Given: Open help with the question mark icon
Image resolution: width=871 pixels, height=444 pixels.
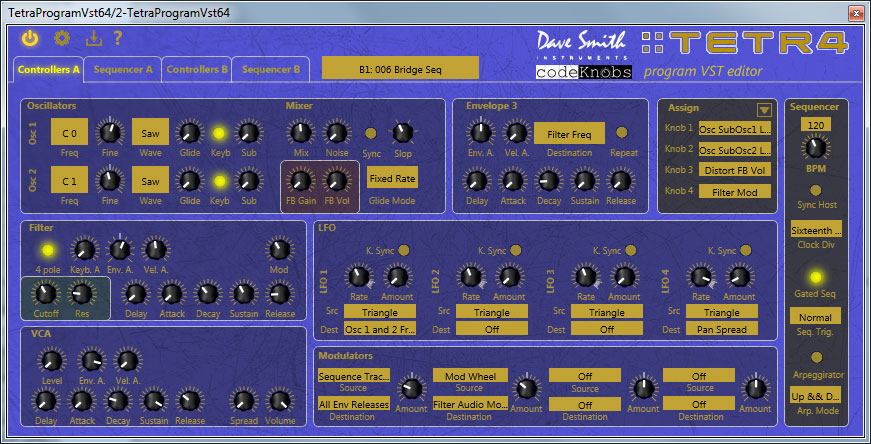Looking at the screenshot, I should tap(117, 39).
